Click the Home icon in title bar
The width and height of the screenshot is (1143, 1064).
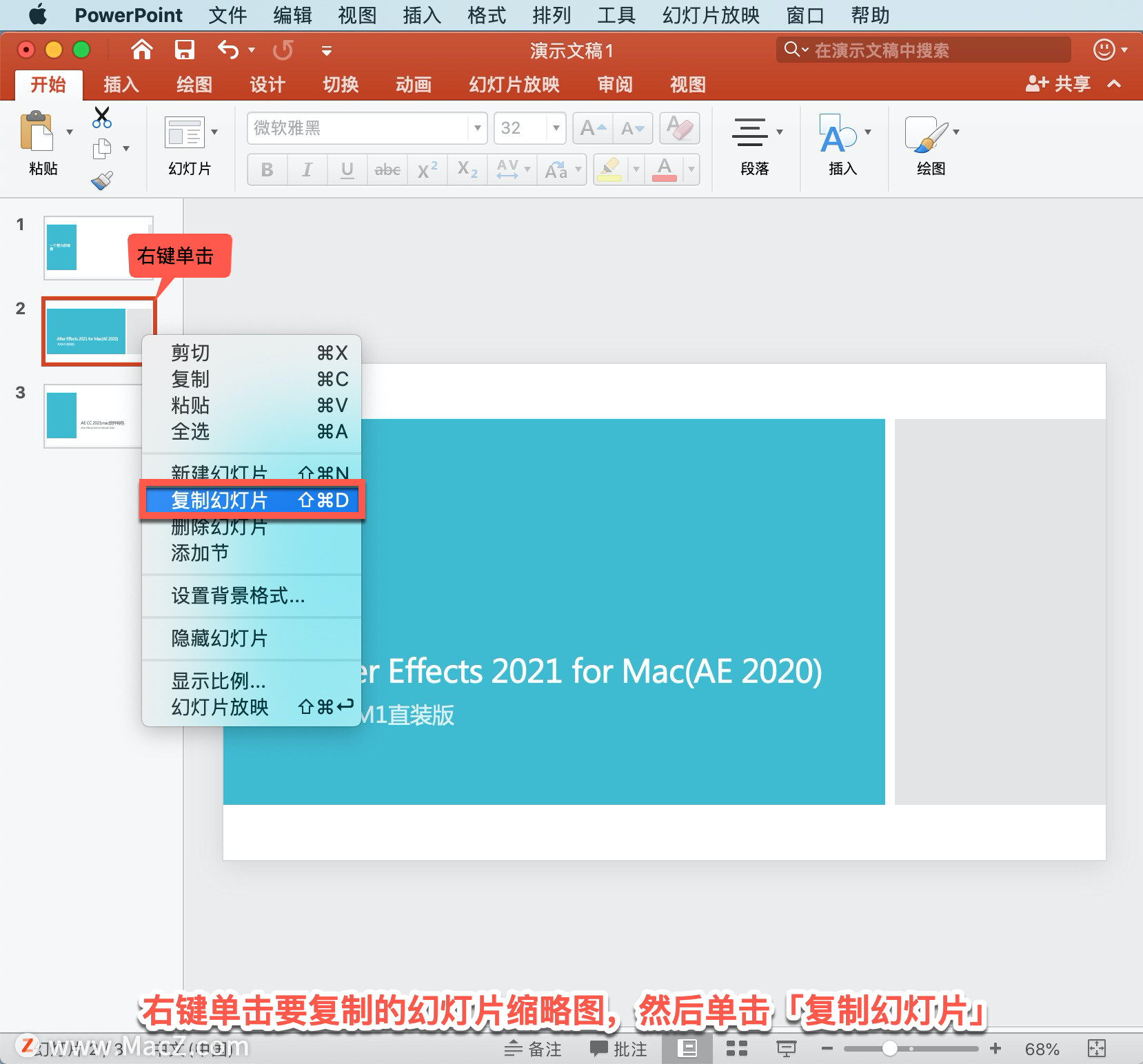point(142,50)
